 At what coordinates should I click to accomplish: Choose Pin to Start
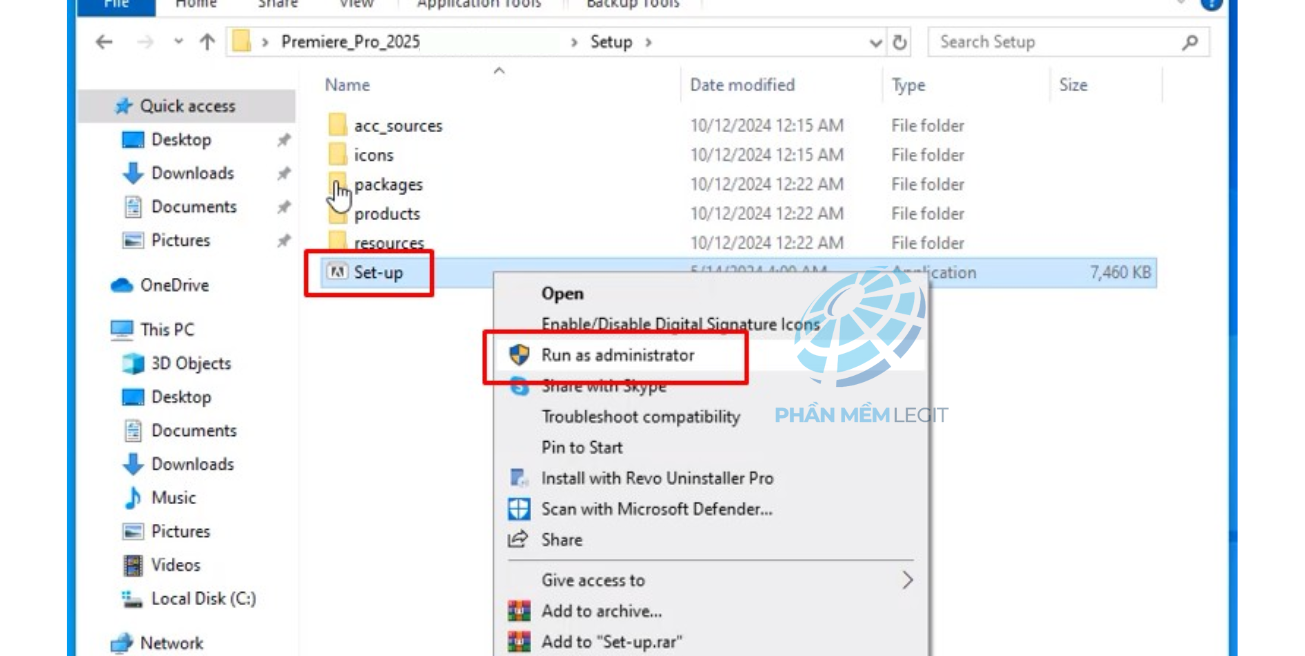pyautogui.click(x=582, y=447)
